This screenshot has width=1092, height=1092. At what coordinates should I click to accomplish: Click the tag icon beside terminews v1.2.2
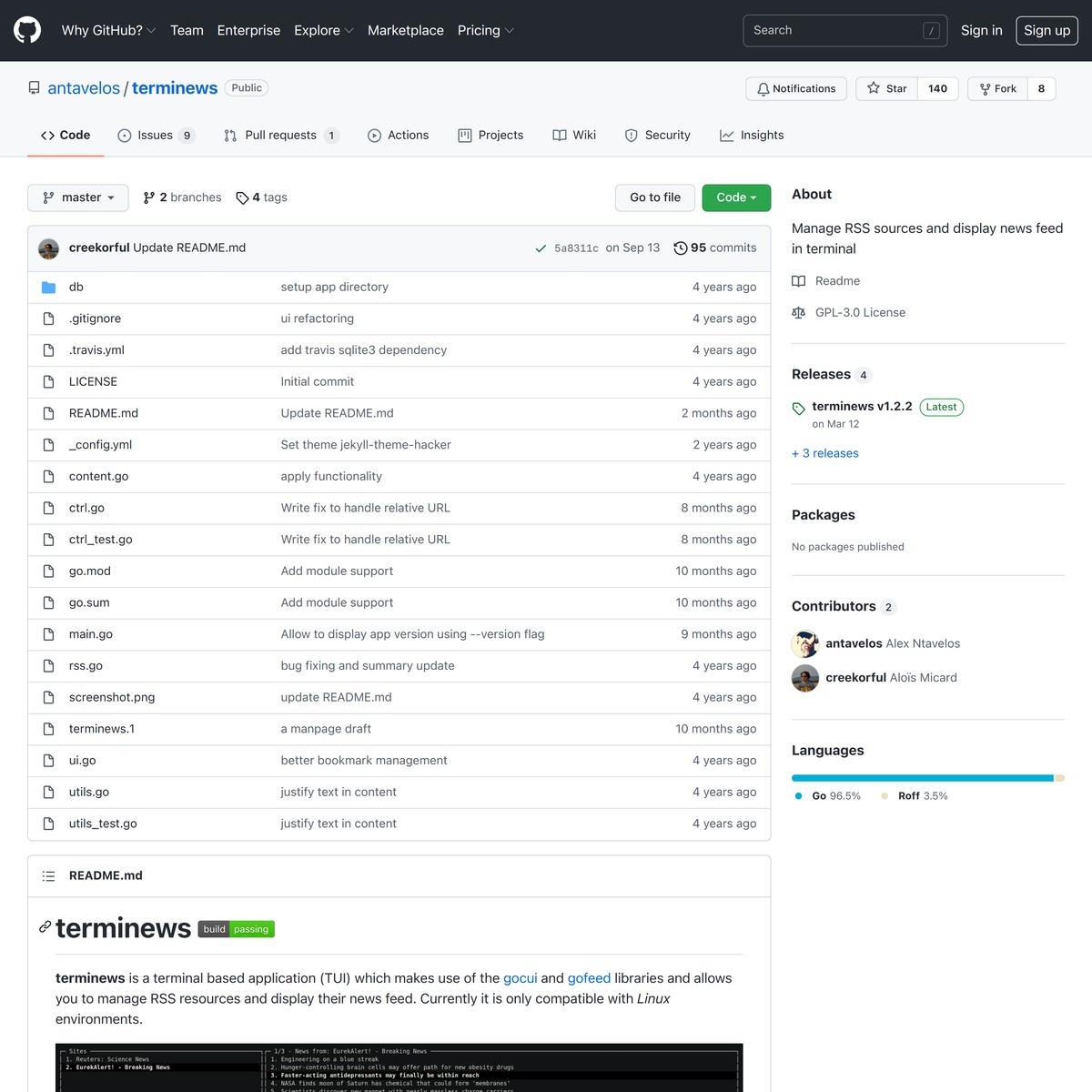[798, 407]
